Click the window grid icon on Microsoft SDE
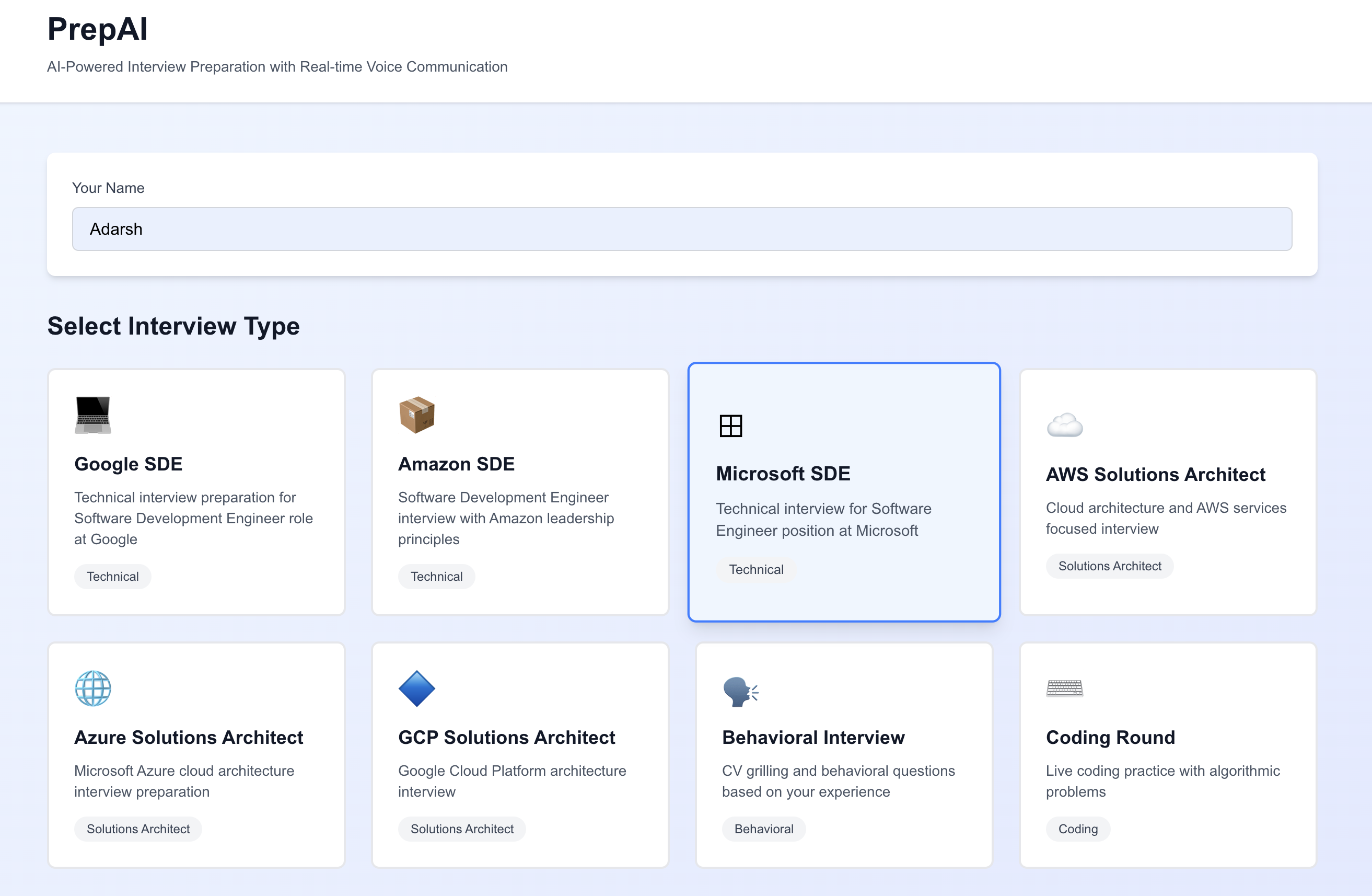 730,426
